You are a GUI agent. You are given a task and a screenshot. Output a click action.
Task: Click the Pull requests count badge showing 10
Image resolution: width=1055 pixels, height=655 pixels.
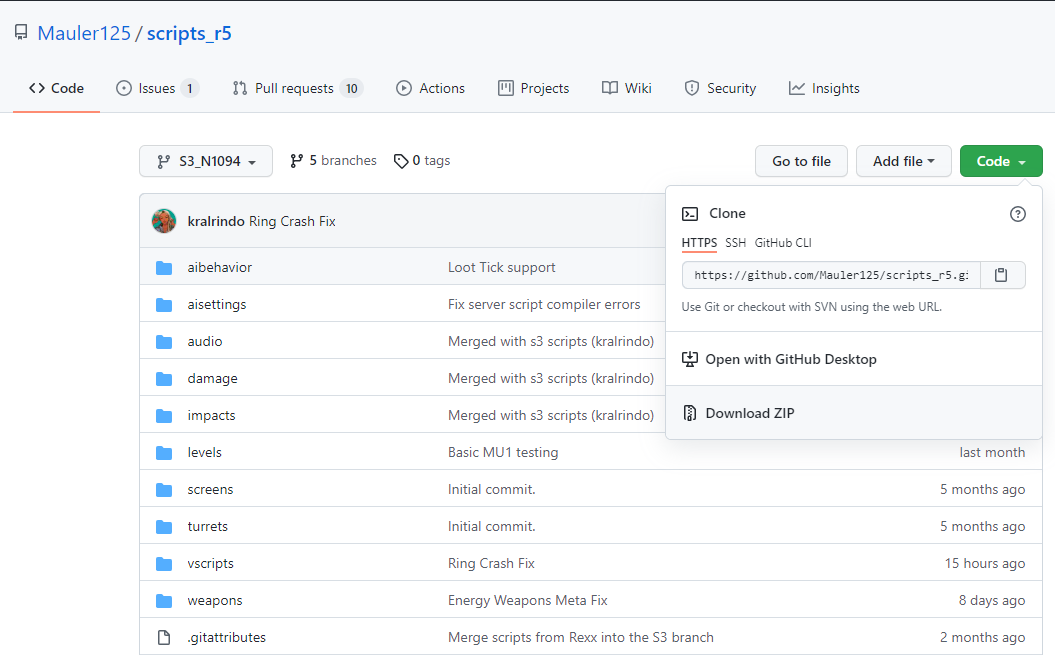click(x=351, y=88)
